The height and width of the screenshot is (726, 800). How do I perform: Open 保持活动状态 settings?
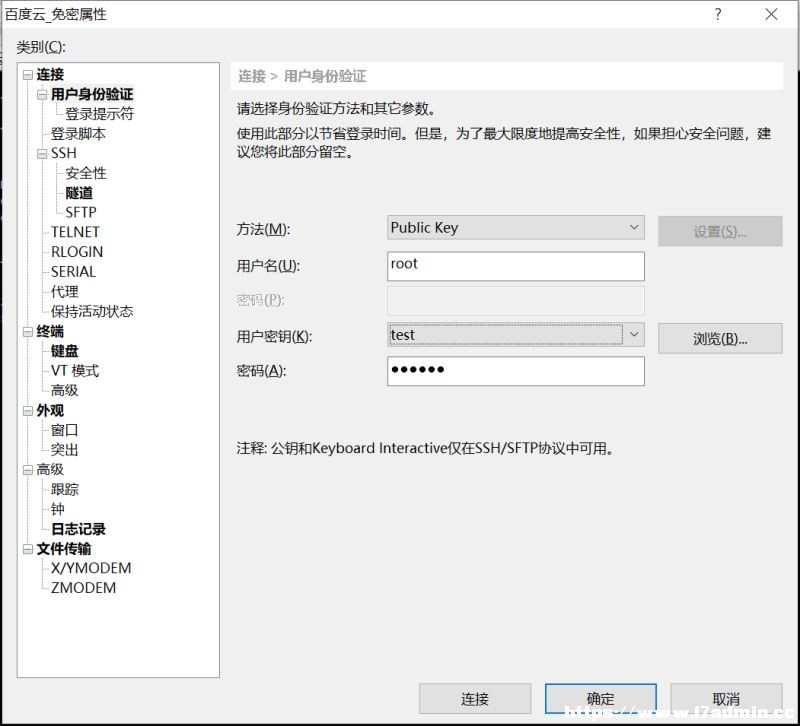tap(92, 312)
